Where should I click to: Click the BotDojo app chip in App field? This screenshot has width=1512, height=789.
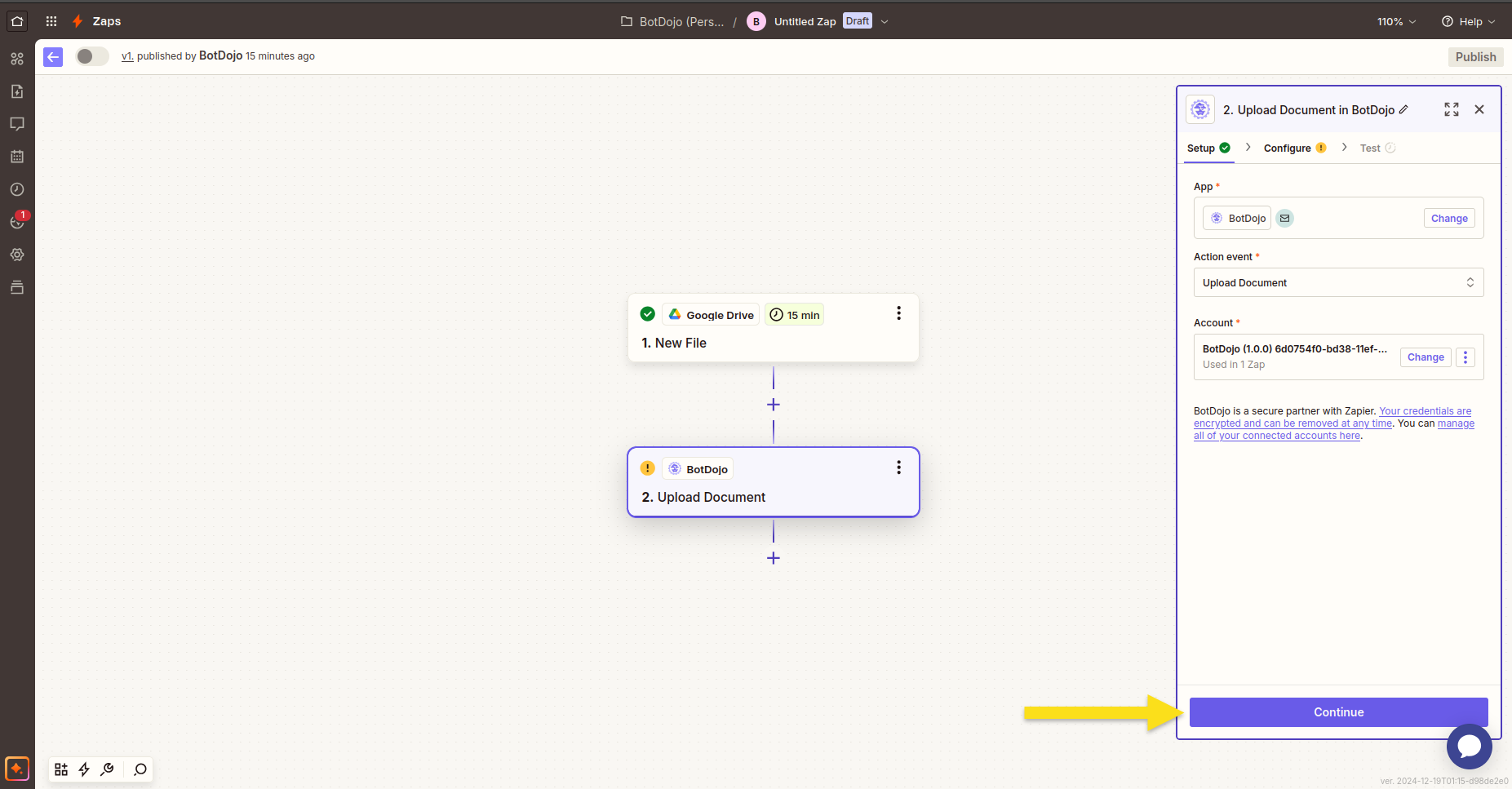[x=1237, y=219]
